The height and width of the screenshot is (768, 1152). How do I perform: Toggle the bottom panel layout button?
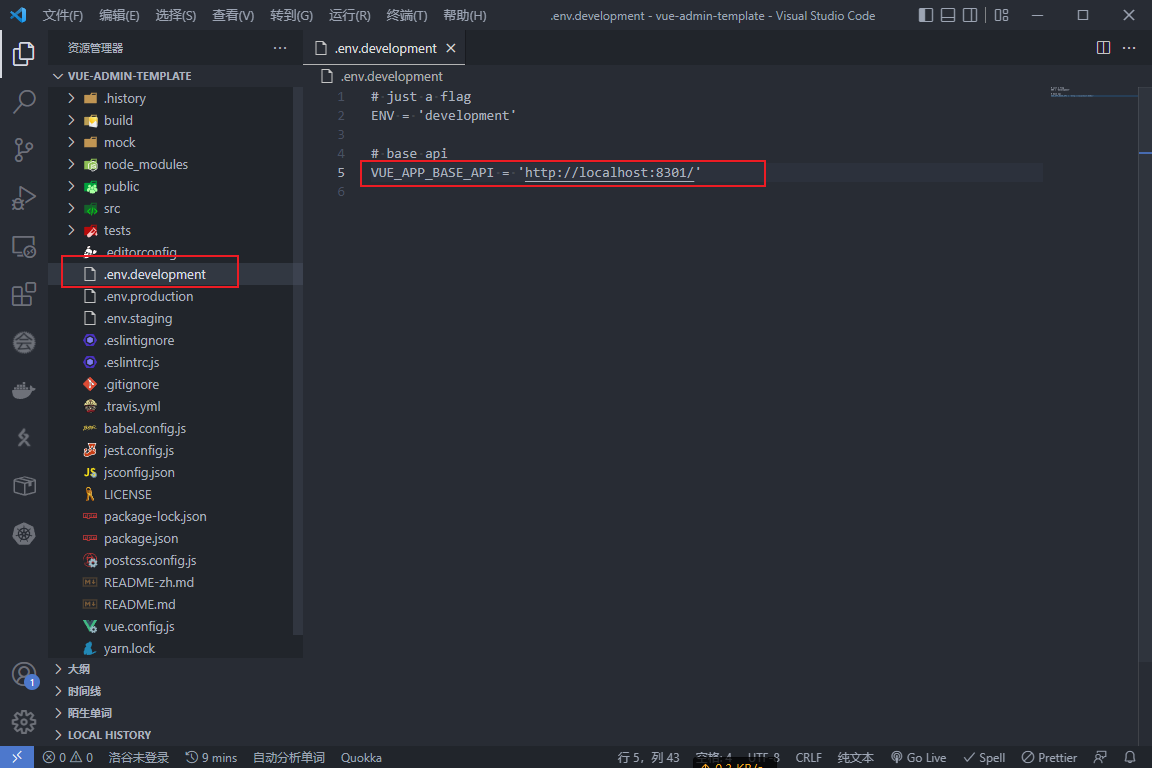pos(948,15)
